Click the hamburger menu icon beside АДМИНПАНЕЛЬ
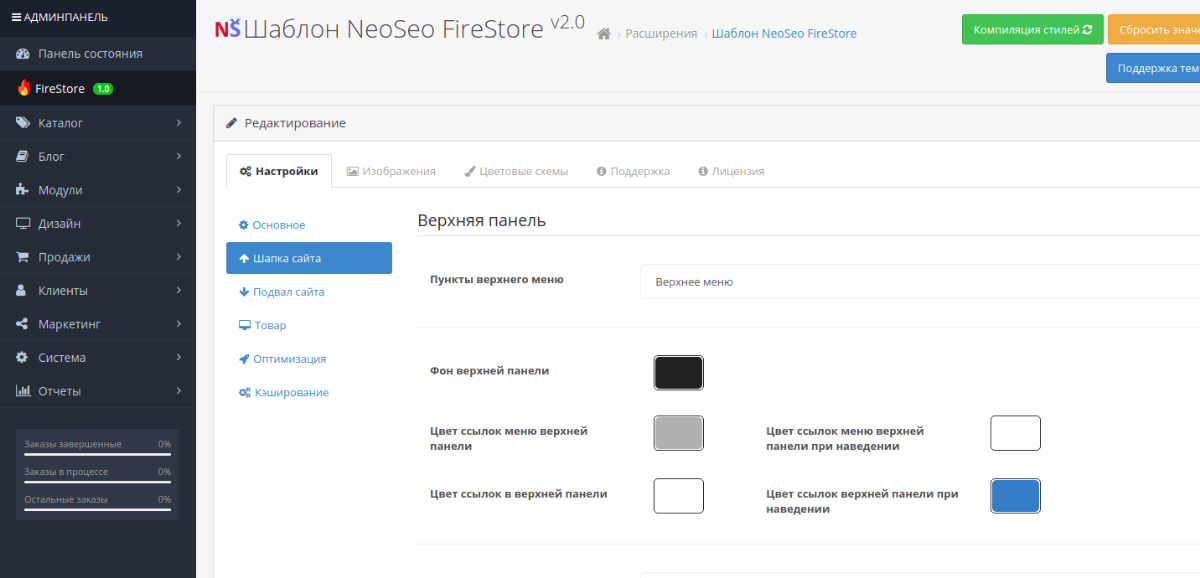The image size is (1200, 578). coord(16,17)
